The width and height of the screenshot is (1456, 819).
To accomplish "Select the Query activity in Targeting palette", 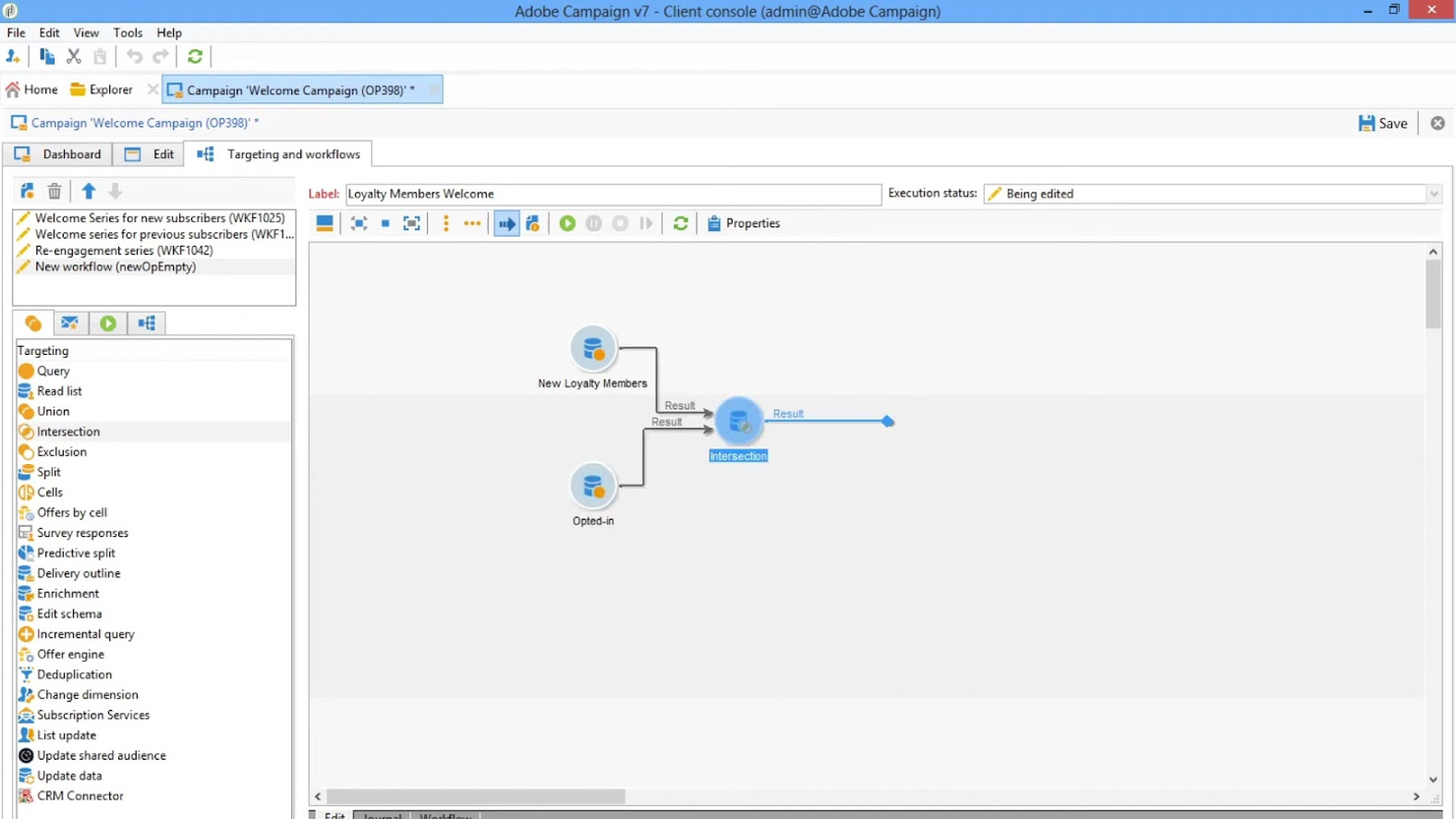I will [153, 371].
